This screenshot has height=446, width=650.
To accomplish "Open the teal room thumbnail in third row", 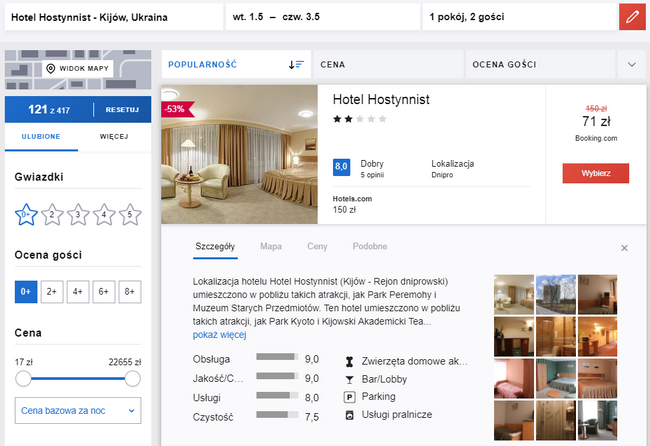I will click(x=555, y=379).
